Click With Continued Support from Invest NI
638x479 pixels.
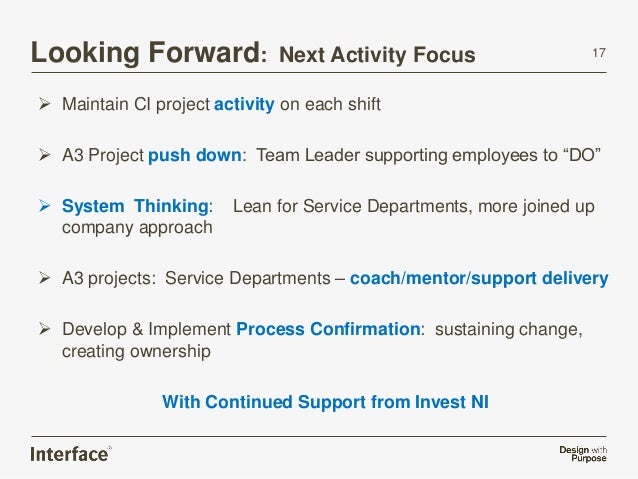(325, 402)
